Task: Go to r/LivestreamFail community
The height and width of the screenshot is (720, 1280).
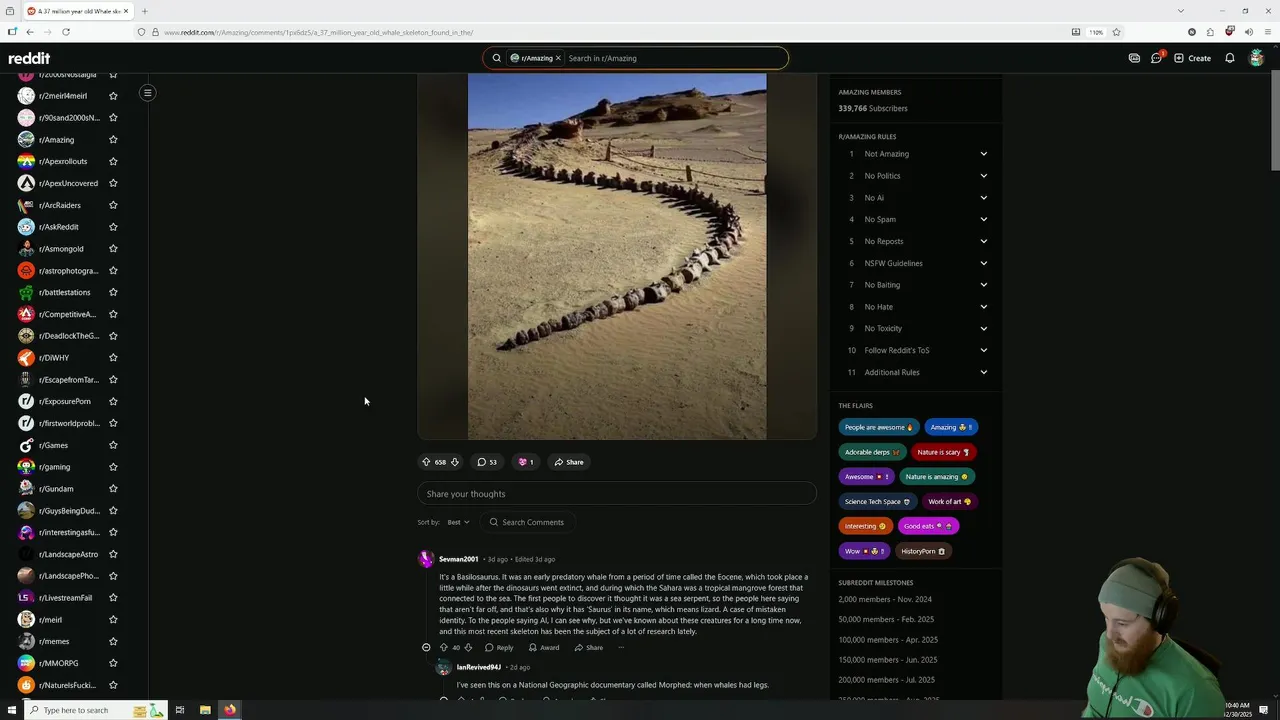Action: coord(65,598)
